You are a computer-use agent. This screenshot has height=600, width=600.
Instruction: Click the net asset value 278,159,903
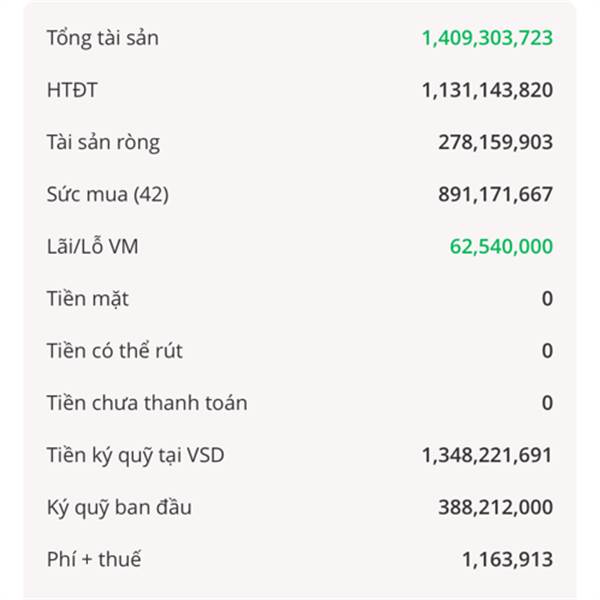pos(496,142)
